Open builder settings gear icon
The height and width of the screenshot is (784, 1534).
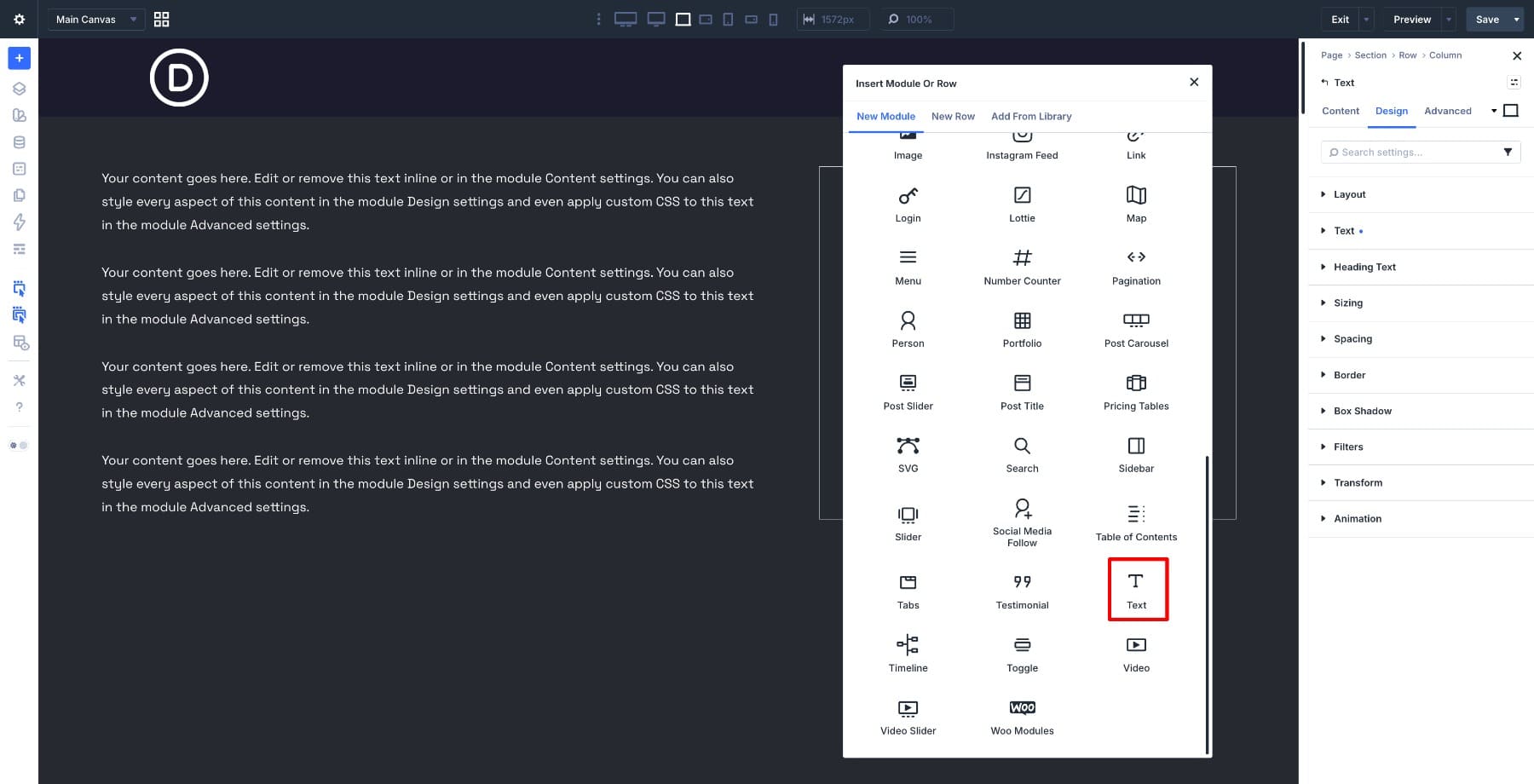(19, 19)
